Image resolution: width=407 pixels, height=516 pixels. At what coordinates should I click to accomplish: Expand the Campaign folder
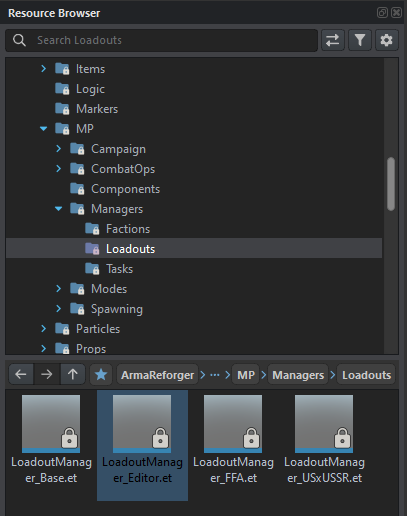point(59,149)
